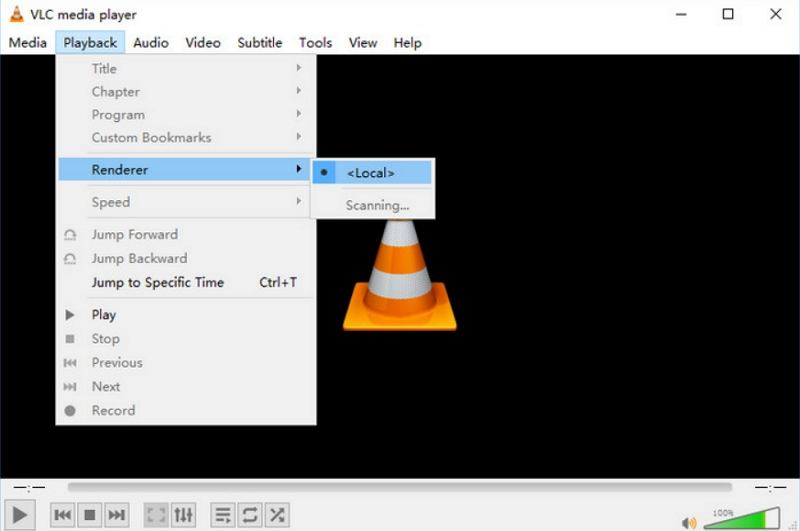Click Next media button in bottom toolbar
Screen dimensions: 800x531
117,515
